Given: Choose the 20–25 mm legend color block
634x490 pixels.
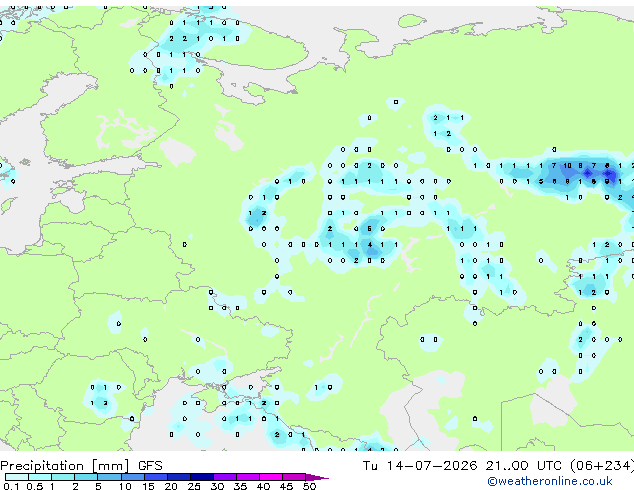Looking at the screenshot, I should click(179, 477).
